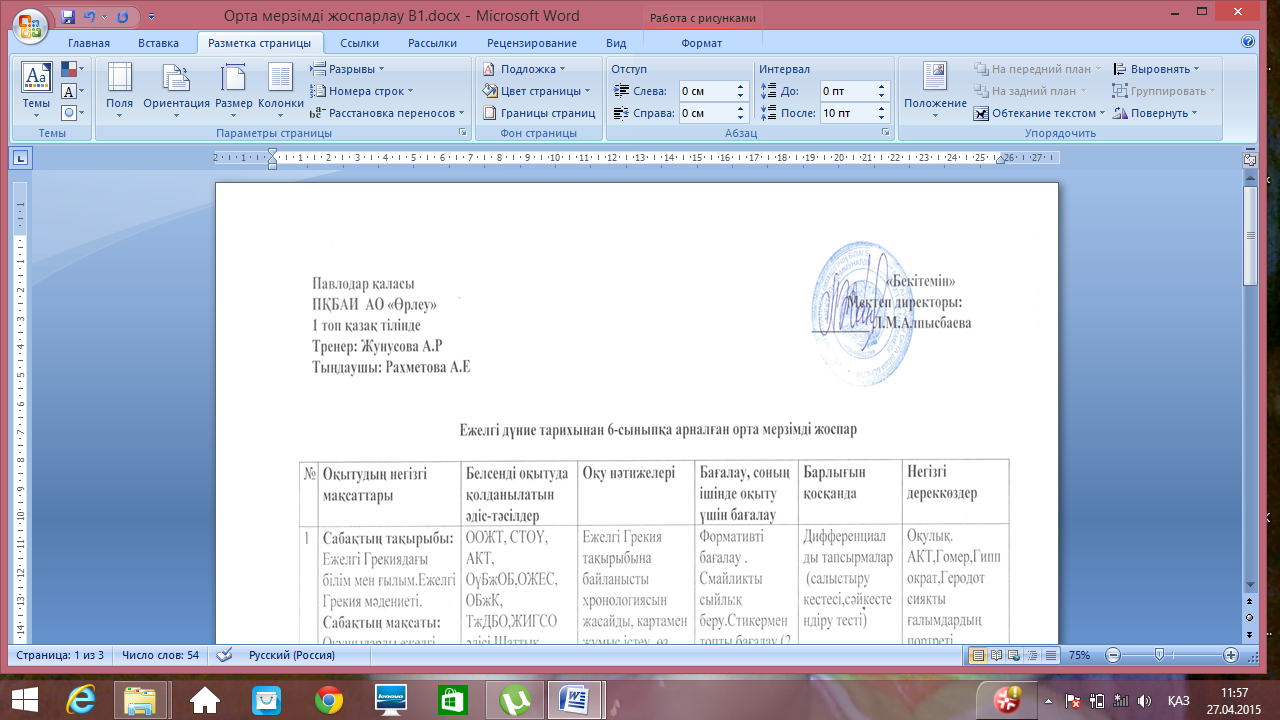Click zoom slider handle
The image size is (1280, 720).
[x=1158, y=655]
